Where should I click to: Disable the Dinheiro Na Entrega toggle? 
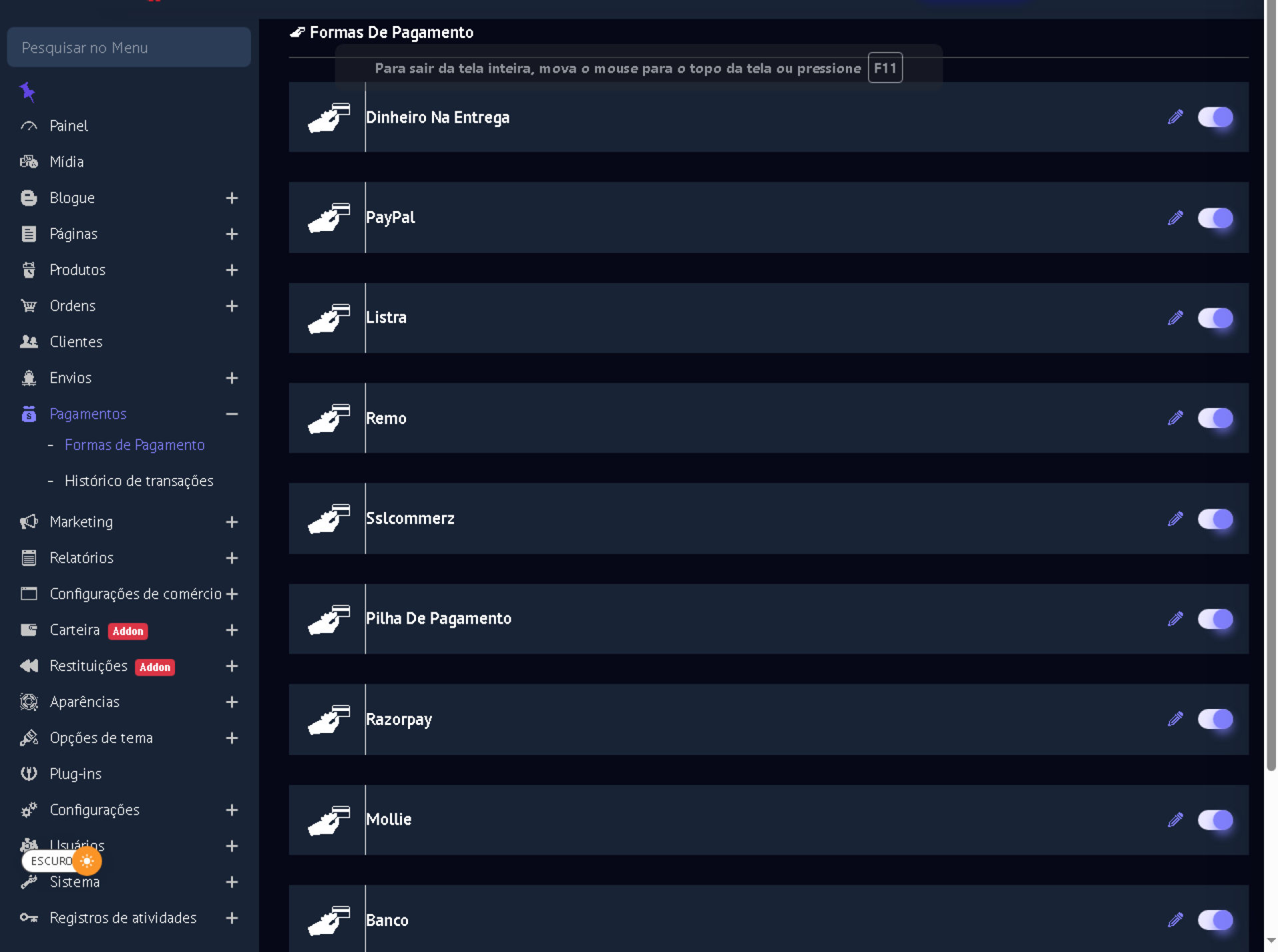pos(1215,117)
